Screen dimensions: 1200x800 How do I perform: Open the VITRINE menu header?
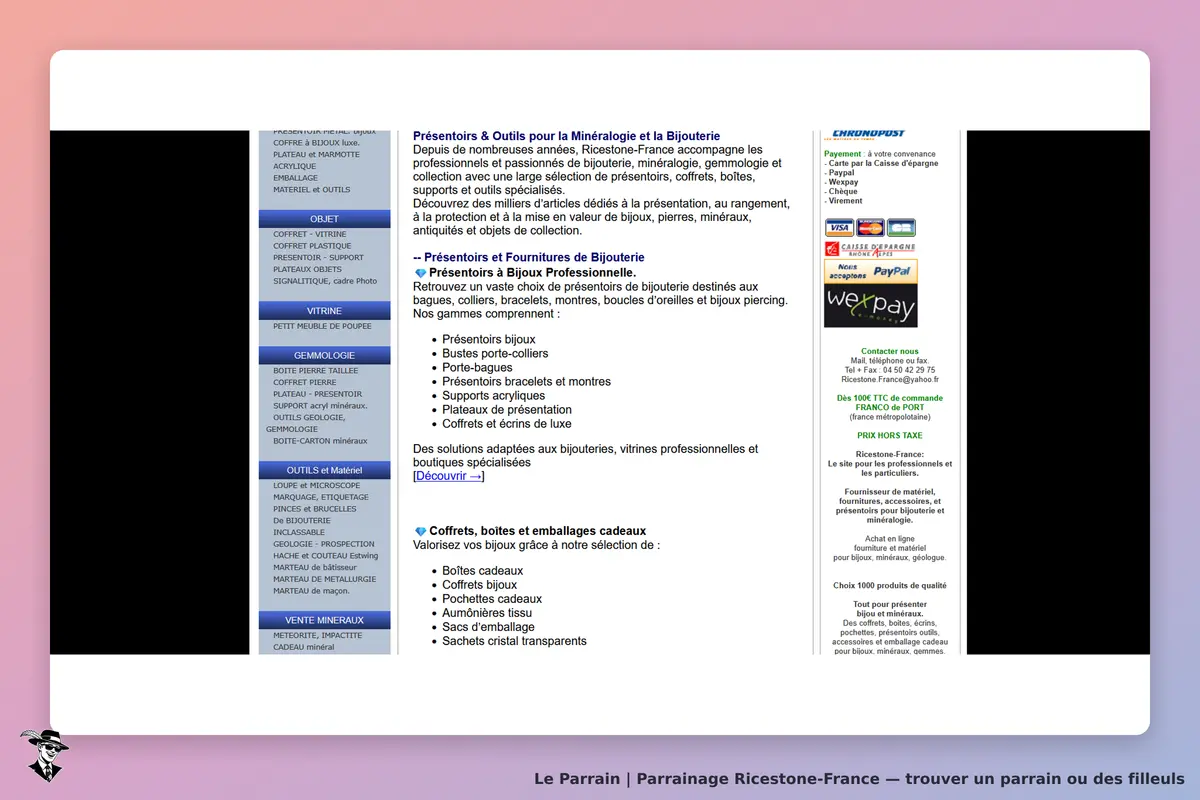coord(324,311)
